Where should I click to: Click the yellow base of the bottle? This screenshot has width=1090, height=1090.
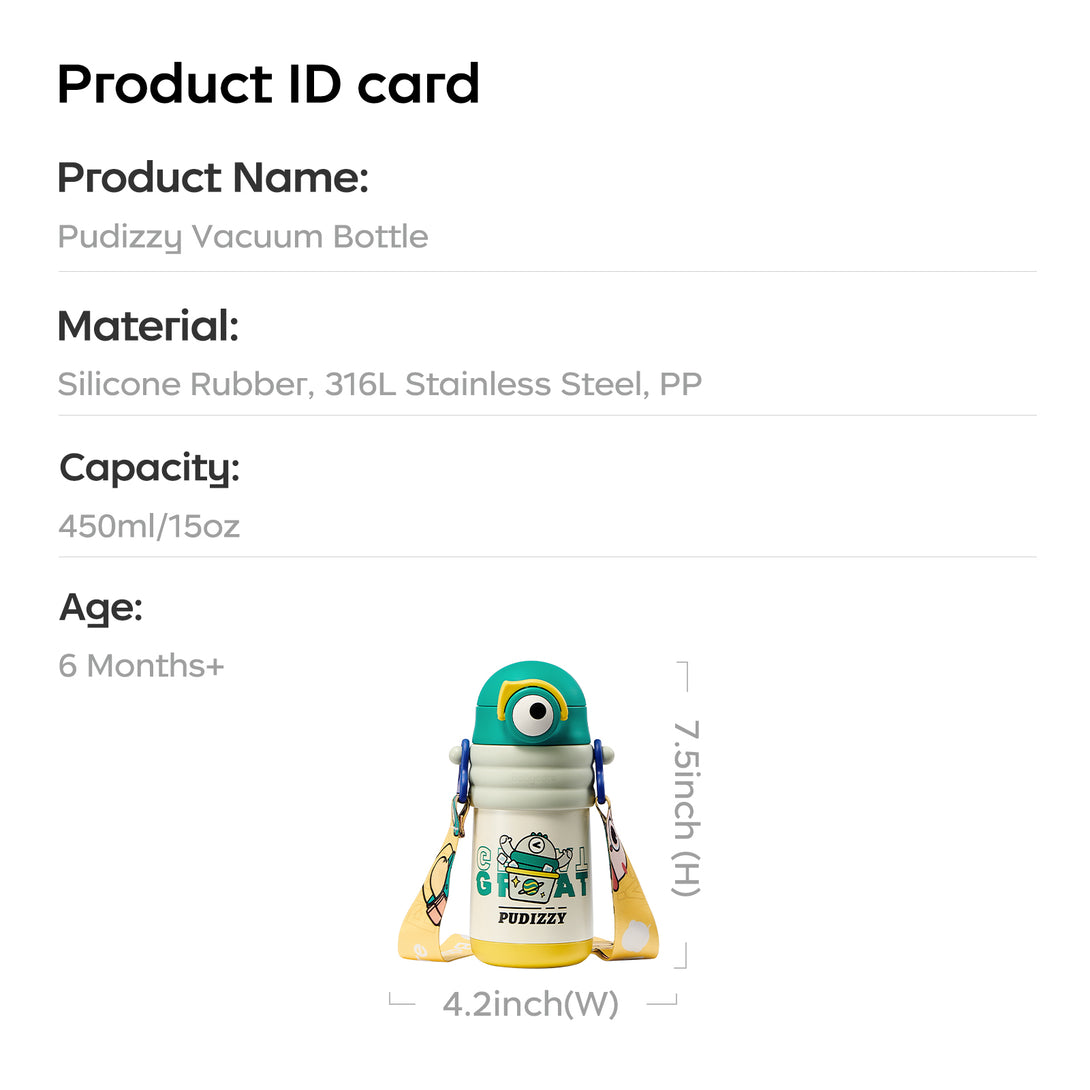click(532, 953)
